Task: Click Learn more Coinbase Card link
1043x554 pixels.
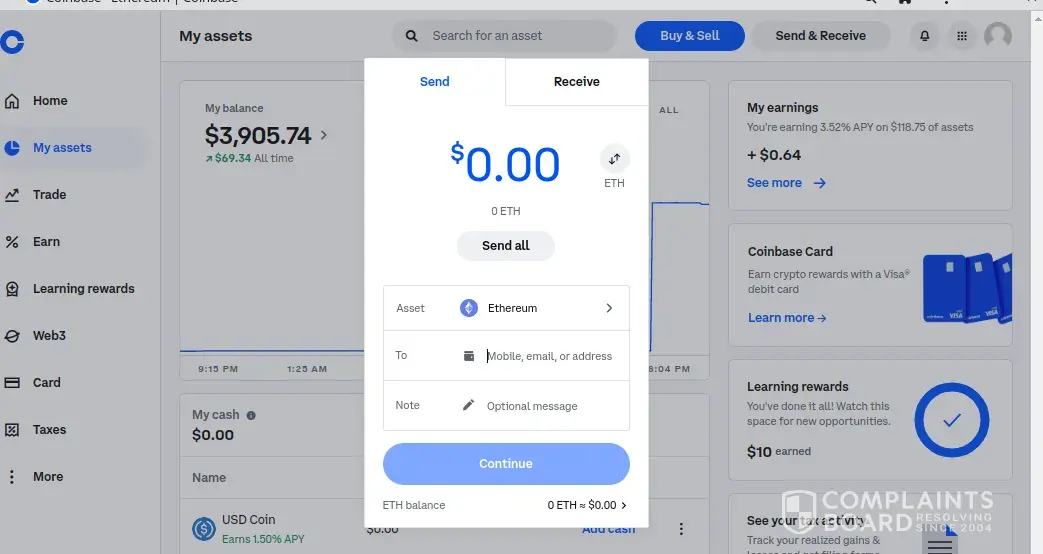Action: [787, 318]
